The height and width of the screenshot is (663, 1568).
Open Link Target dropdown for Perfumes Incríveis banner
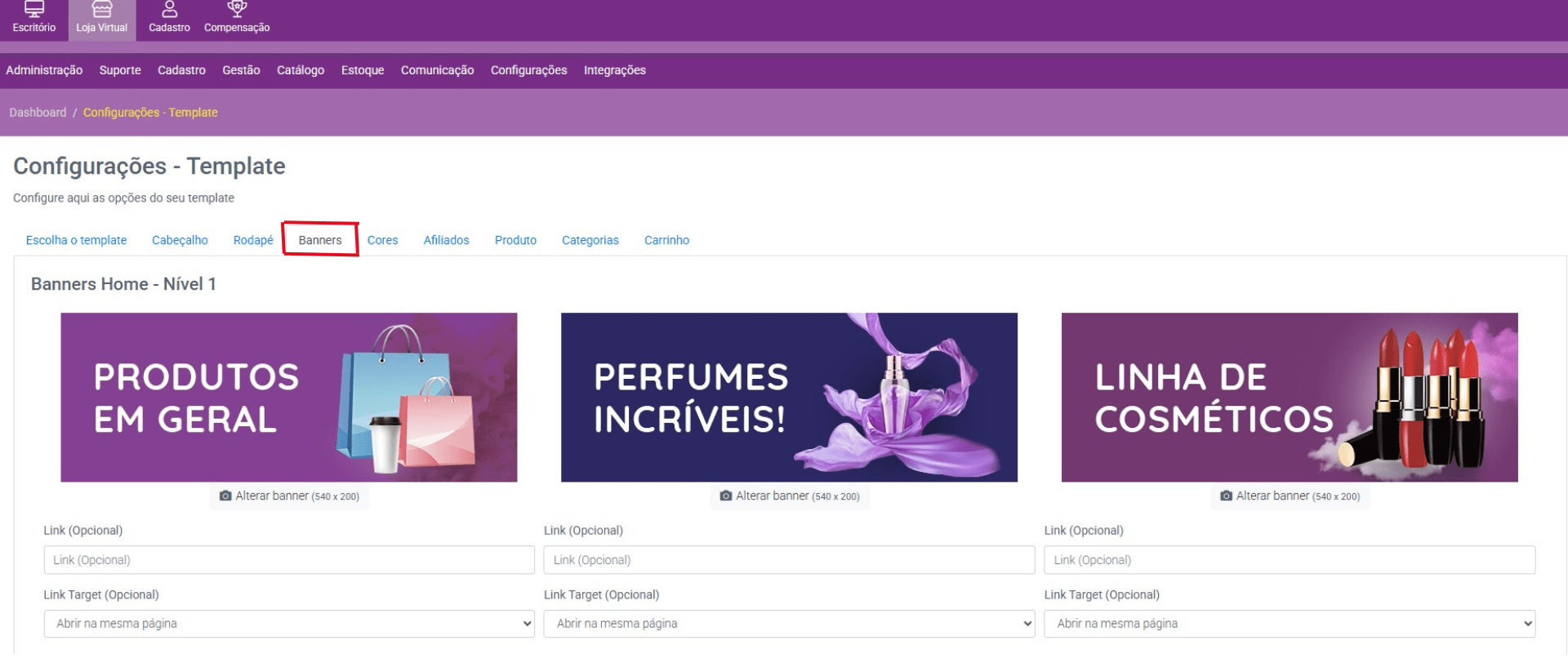coord(790,624)
